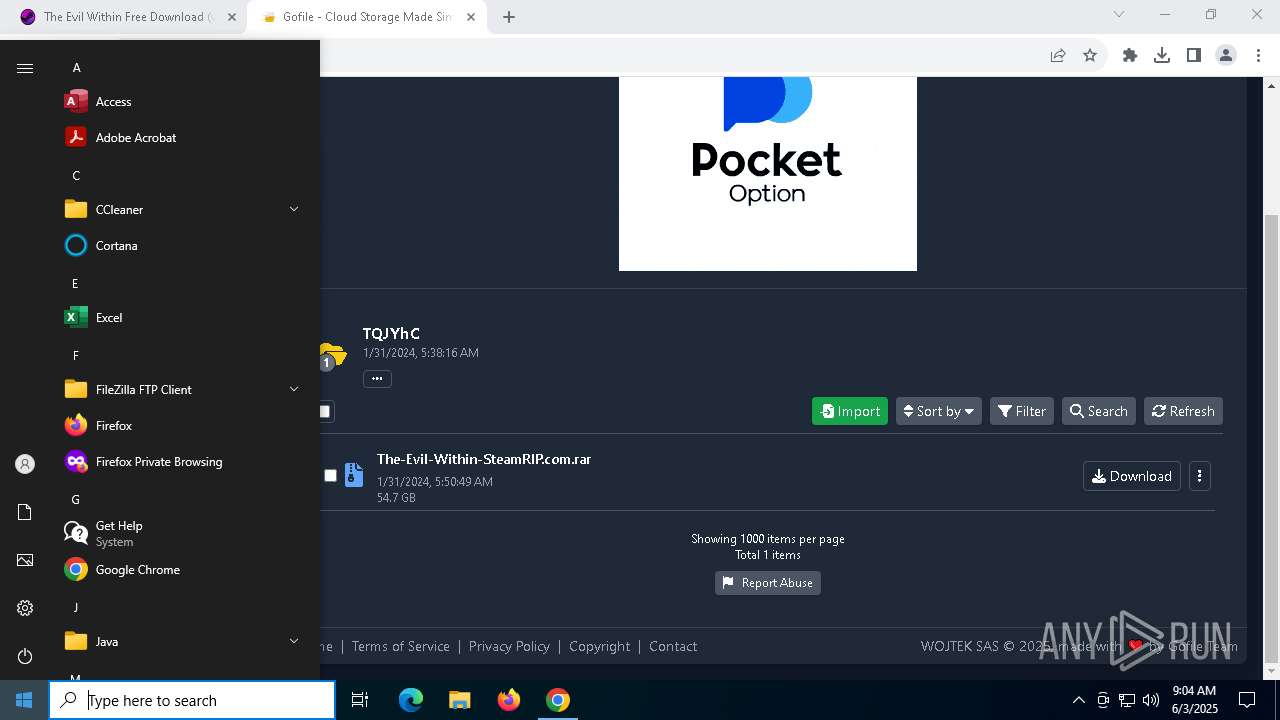
Task: Close the Gofile tab
Action: point(471,17)
